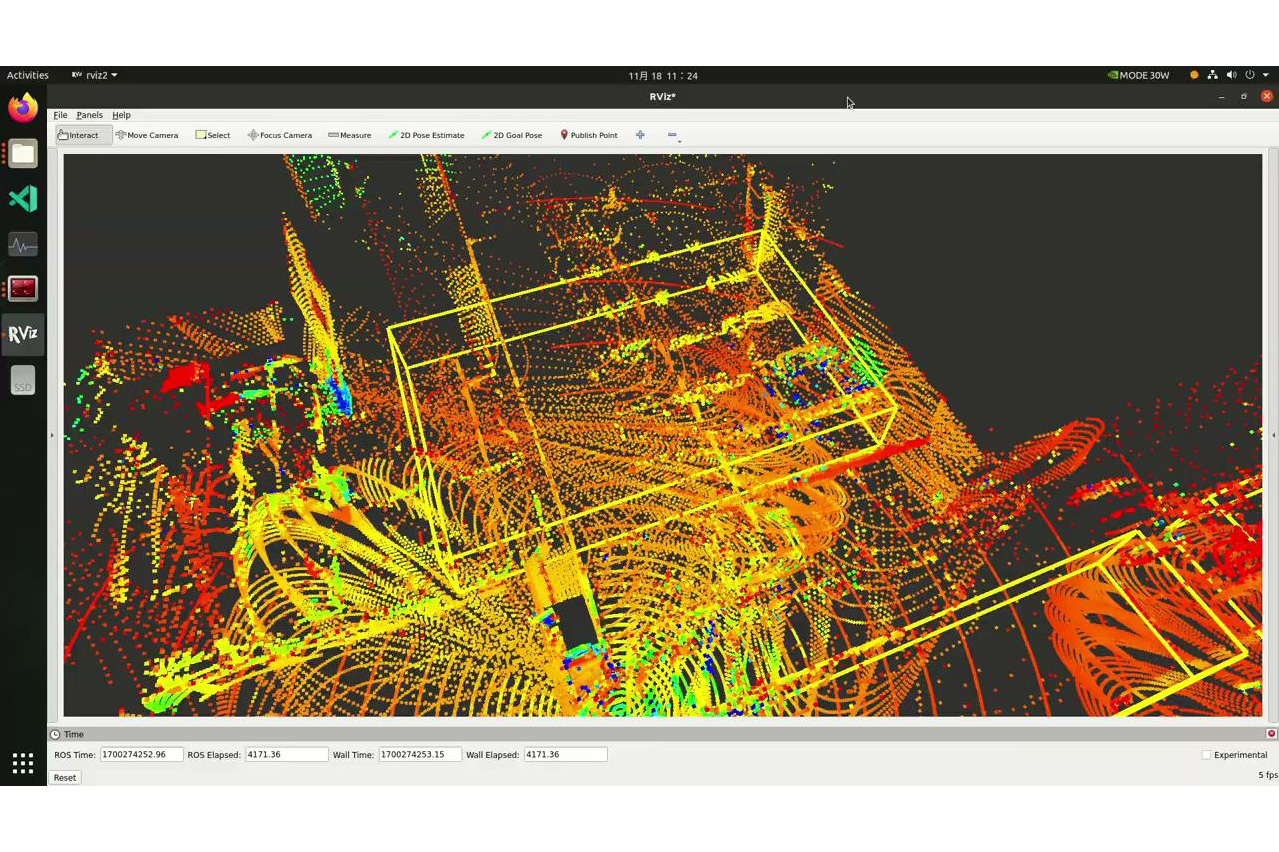This screenshot has height=852, width=1279.
Task: Expand the rviz2 application menu in top bar
Action: (x=95, y=75)
